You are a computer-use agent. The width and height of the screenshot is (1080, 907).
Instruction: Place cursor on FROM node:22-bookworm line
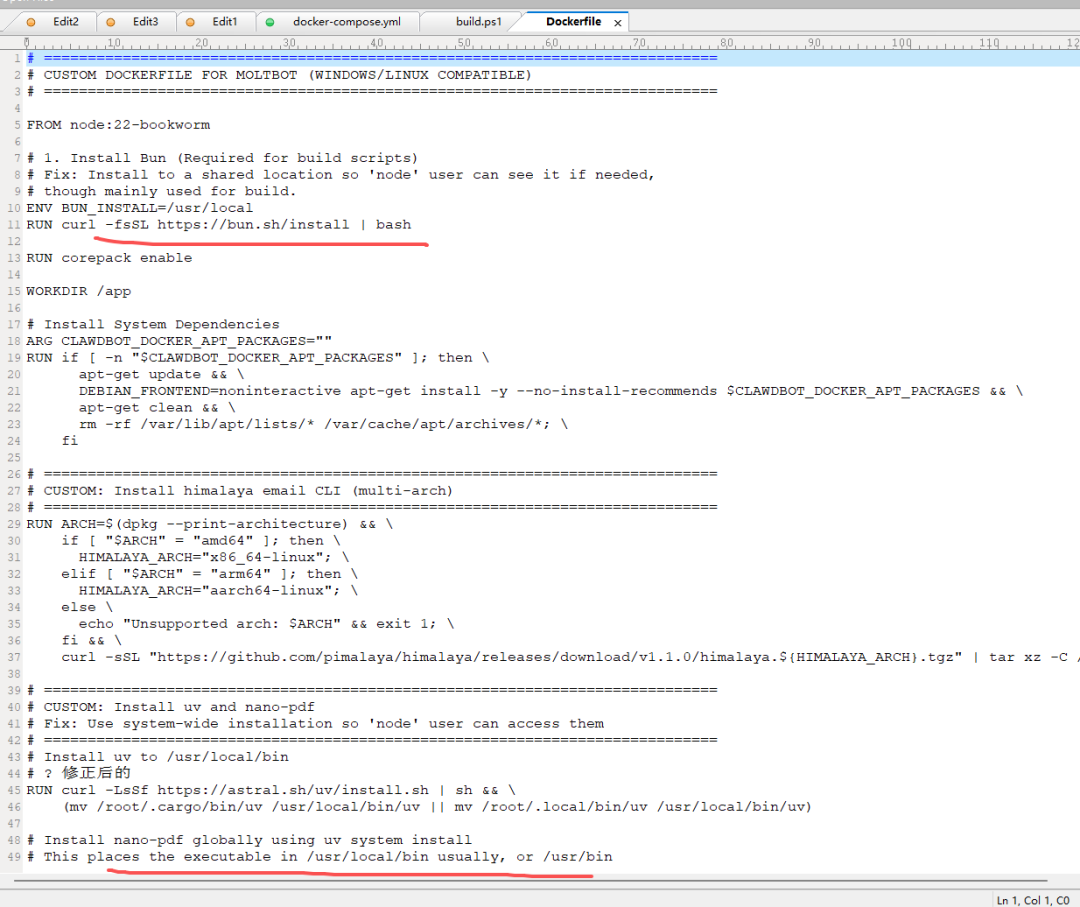point(118,125)
